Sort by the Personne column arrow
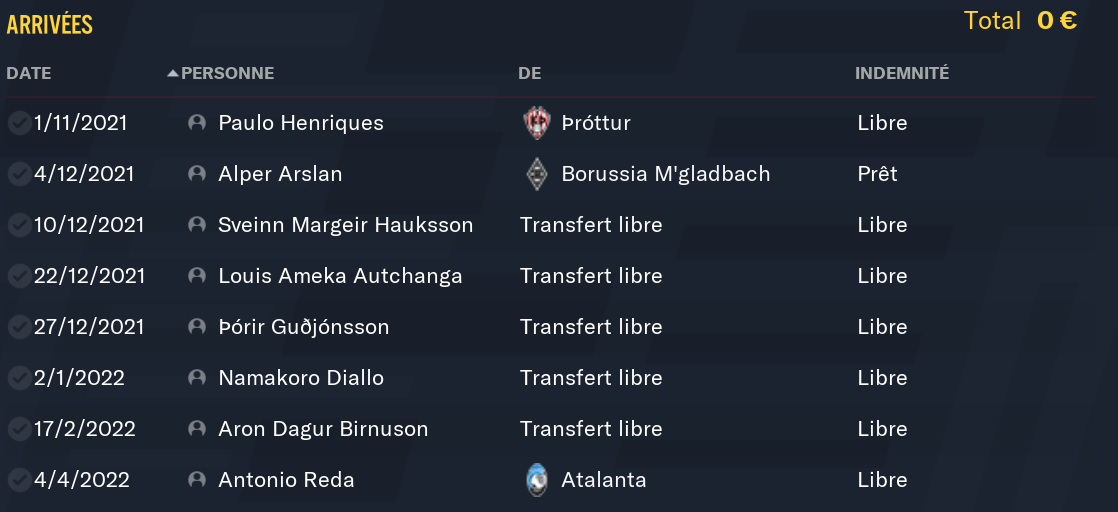The image size is (1118, 512). click(173, 73)
